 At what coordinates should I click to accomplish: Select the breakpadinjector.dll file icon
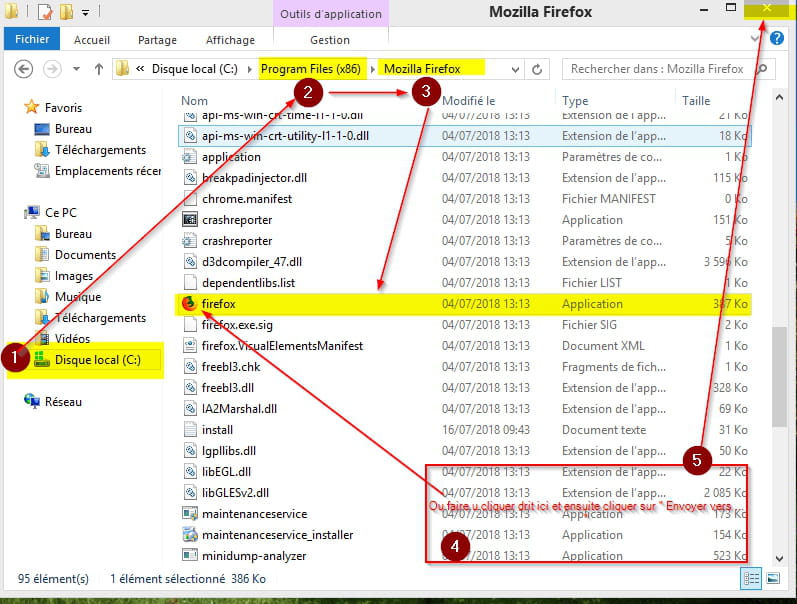coord(190,177)
